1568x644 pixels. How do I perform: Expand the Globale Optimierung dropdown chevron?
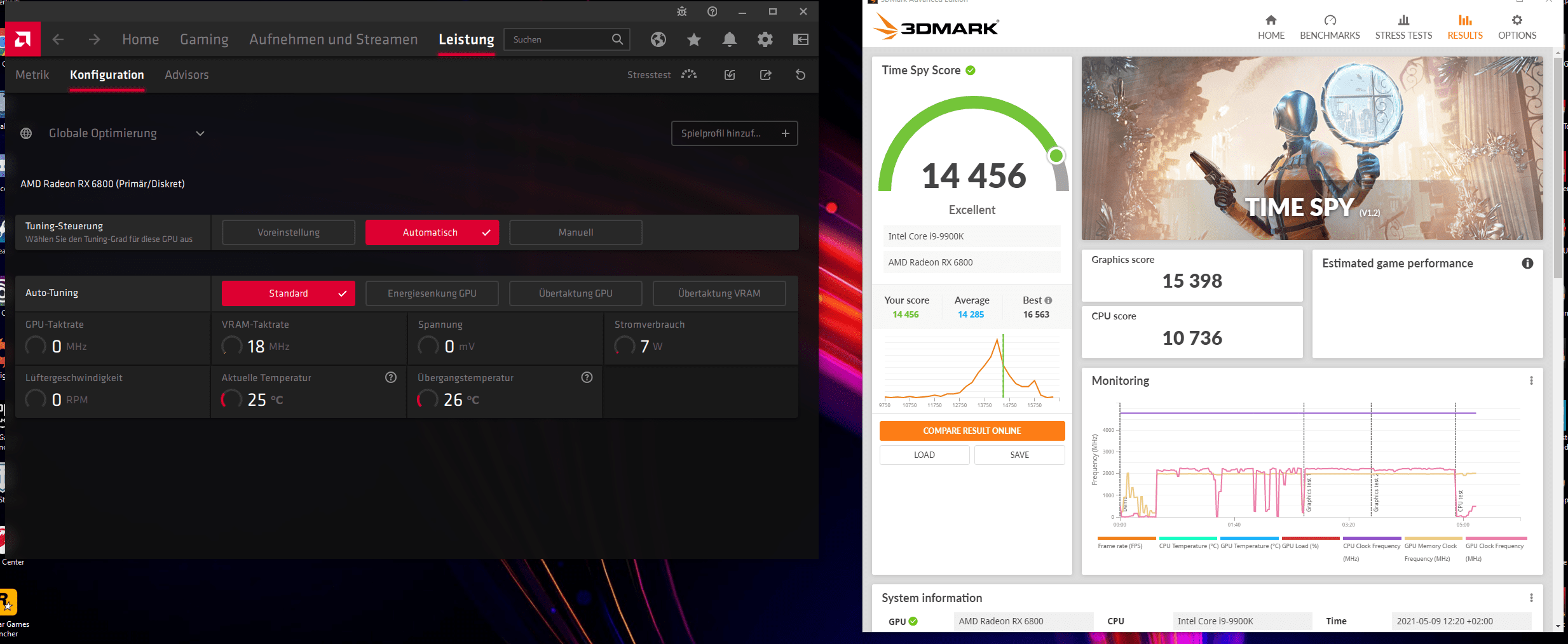[x=200, y=133]
